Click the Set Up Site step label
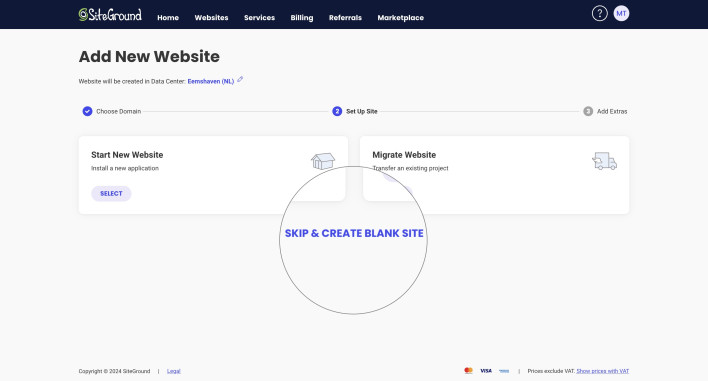708x381 pixels. pyautogui.click(x=362, y=111)
